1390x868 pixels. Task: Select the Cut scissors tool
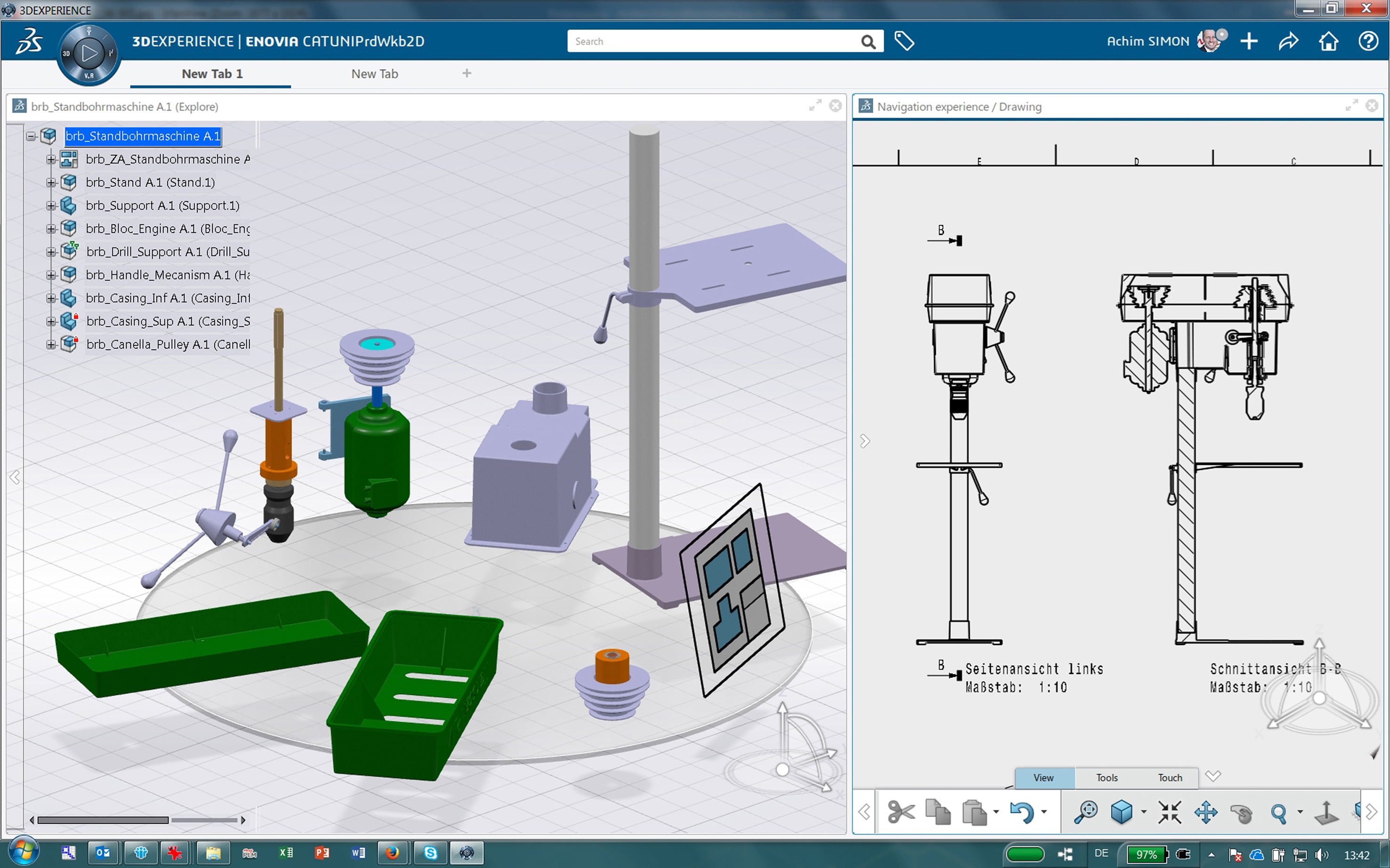point(900,812)
